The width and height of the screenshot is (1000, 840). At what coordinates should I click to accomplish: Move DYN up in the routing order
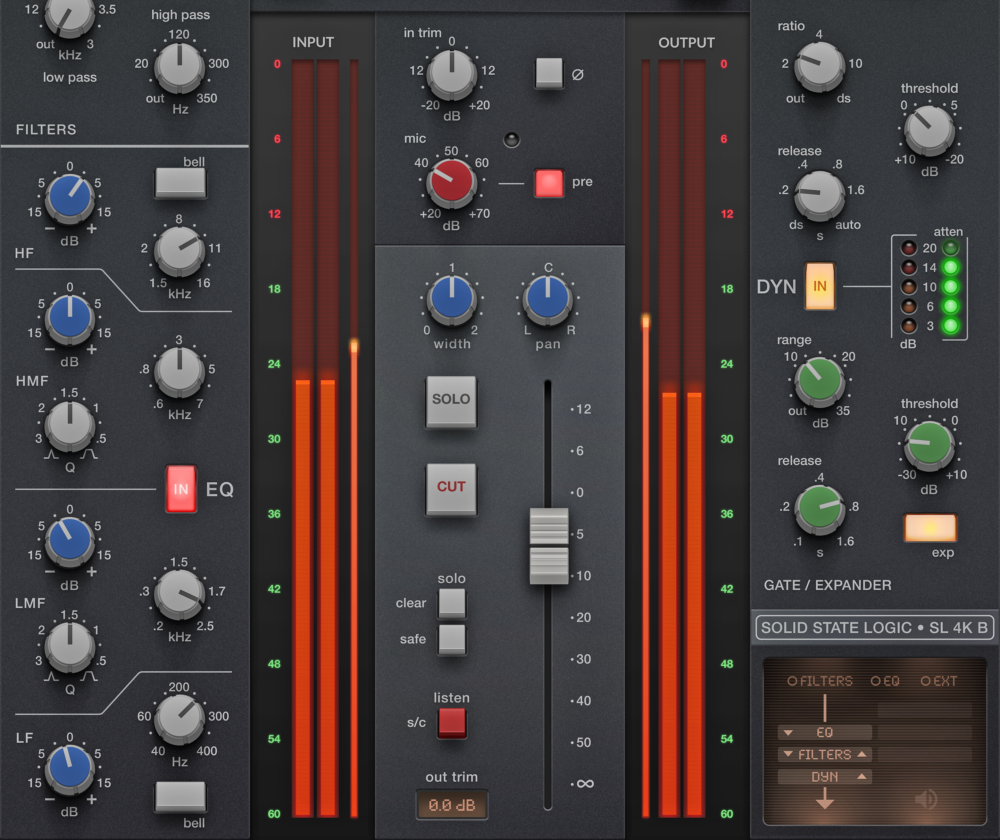coord(862,777)
